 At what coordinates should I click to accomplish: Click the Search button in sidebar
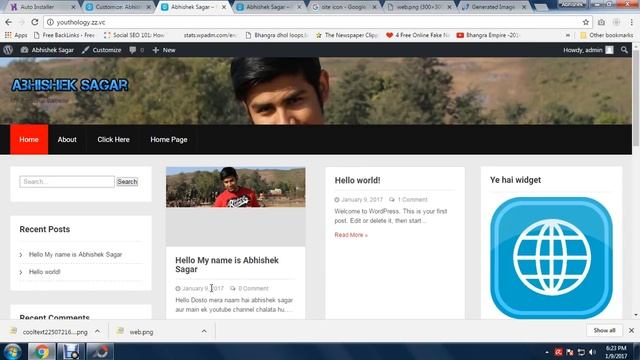point(127,182)
